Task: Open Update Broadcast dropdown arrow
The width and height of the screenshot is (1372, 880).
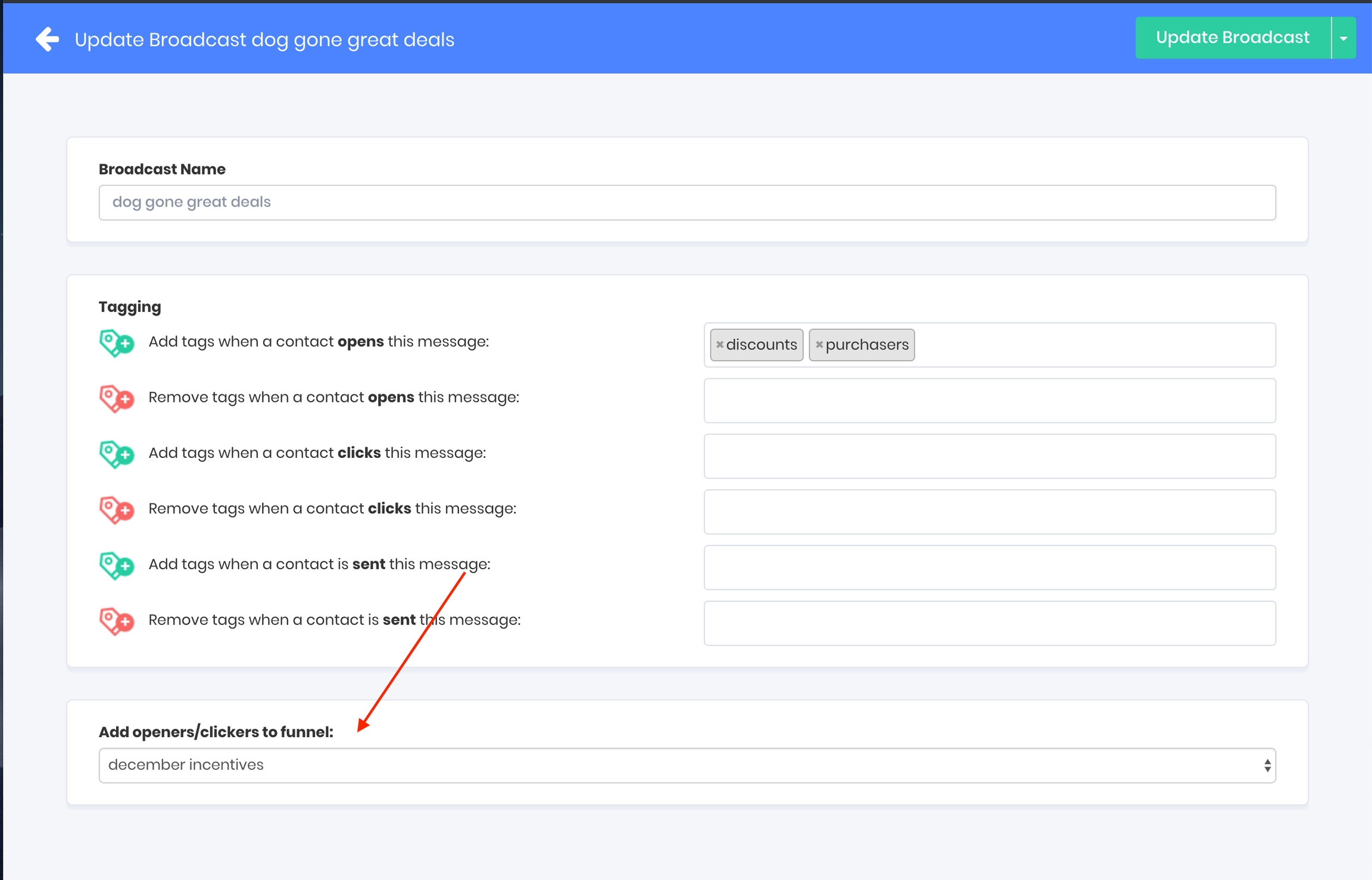Action: pyautogui.click(x=1343, y=38)
